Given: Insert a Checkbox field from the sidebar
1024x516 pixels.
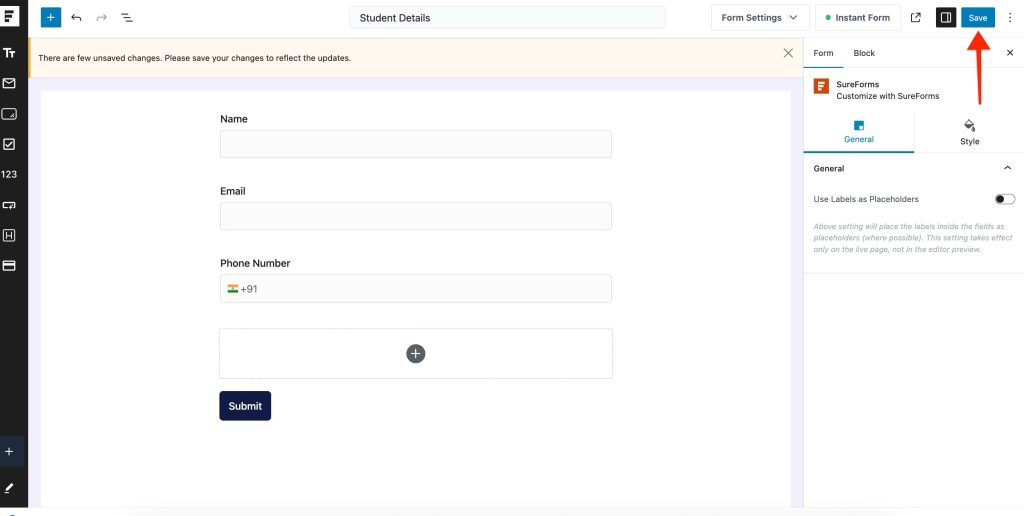Looking at the screenshot, I should (x=9, y=144).
